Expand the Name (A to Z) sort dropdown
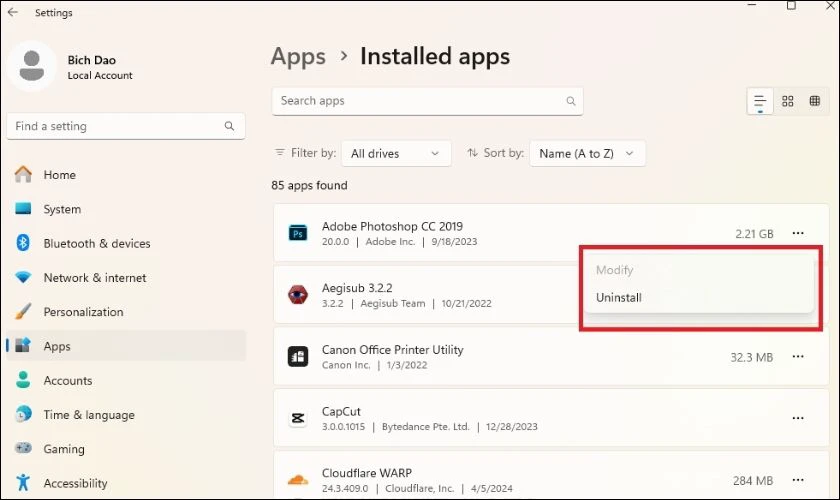The width and height of the screenshot is (840, 500). pos(587,154)
